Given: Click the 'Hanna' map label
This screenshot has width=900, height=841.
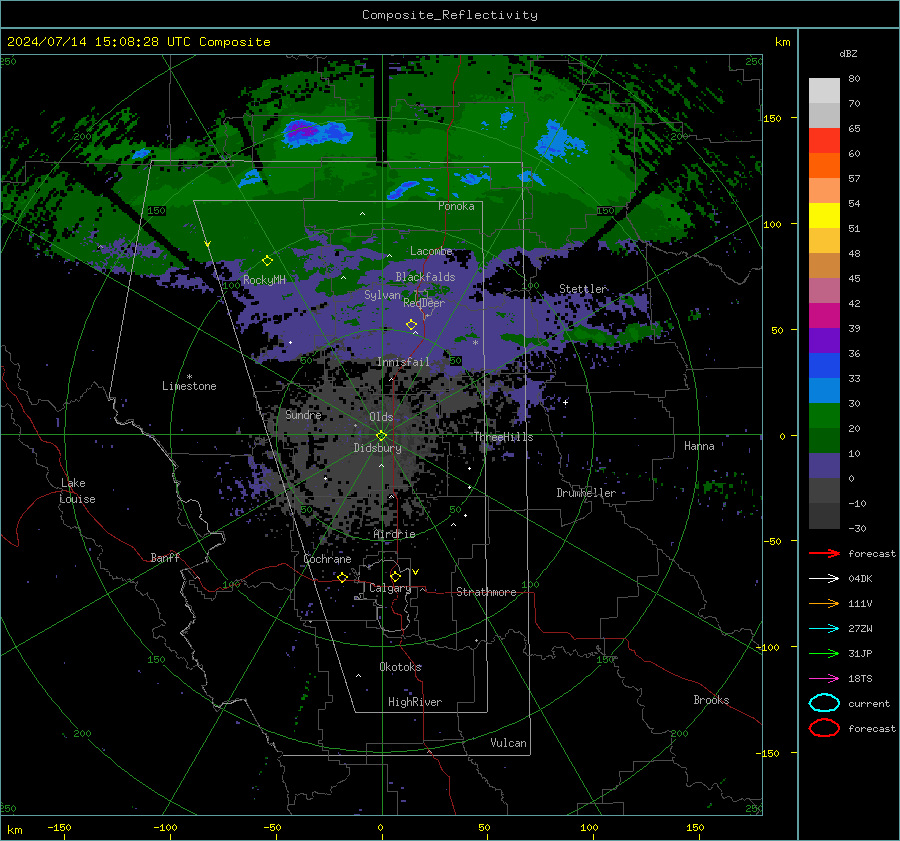Looking at the screenshot, I should [x=699, y=446].
